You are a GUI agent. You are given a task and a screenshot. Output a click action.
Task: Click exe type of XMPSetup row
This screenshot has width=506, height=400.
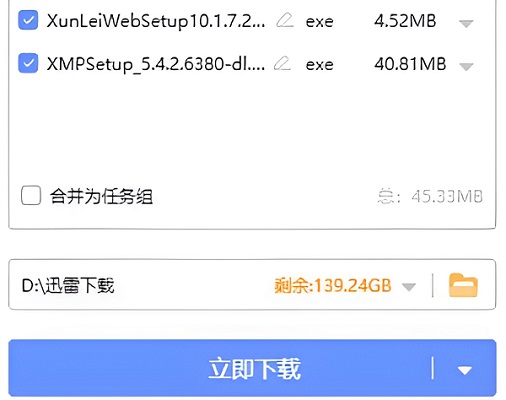click(319, 65)
